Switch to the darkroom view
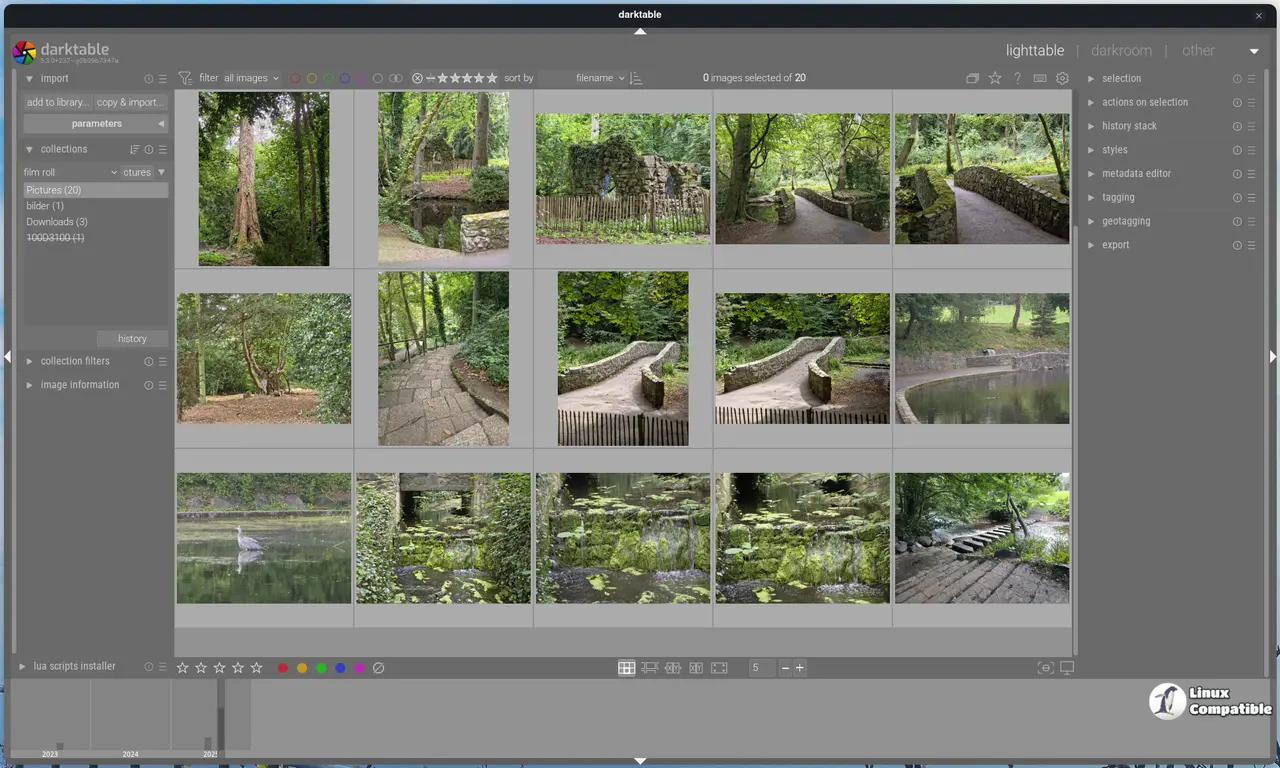The height and width of the screenshot is (768, 1280). click(1121, 50)
